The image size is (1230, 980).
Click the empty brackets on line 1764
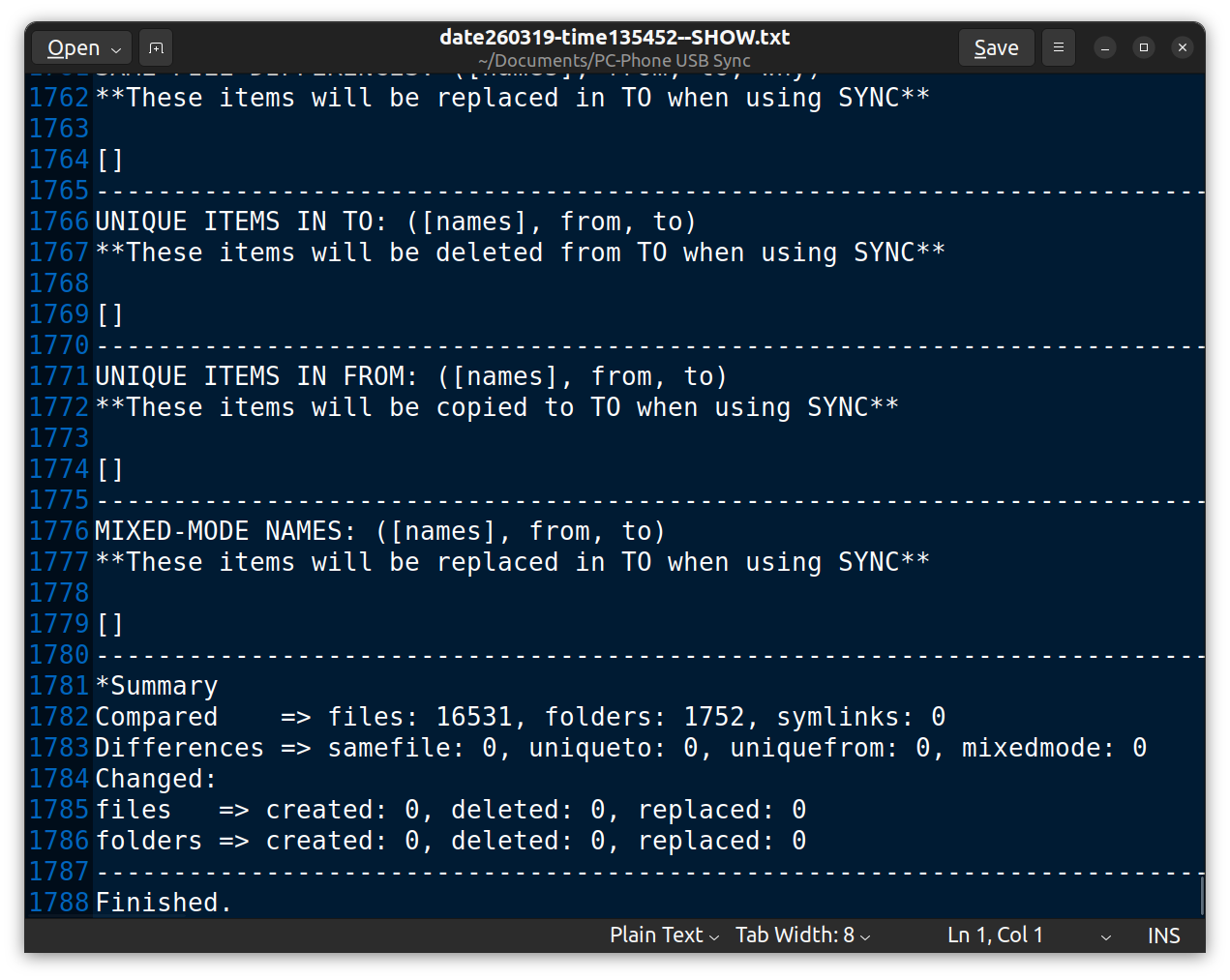click(110, 160)
